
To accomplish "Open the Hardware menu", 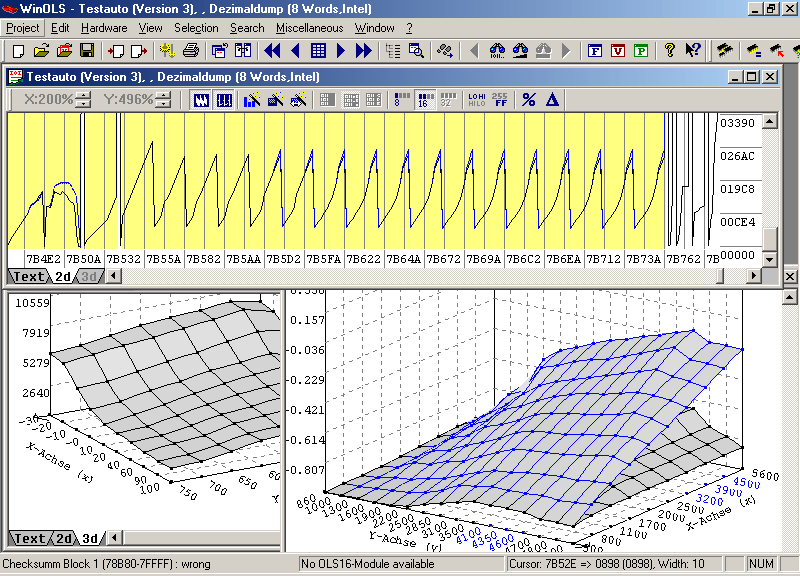I will (x=104, y=28).
